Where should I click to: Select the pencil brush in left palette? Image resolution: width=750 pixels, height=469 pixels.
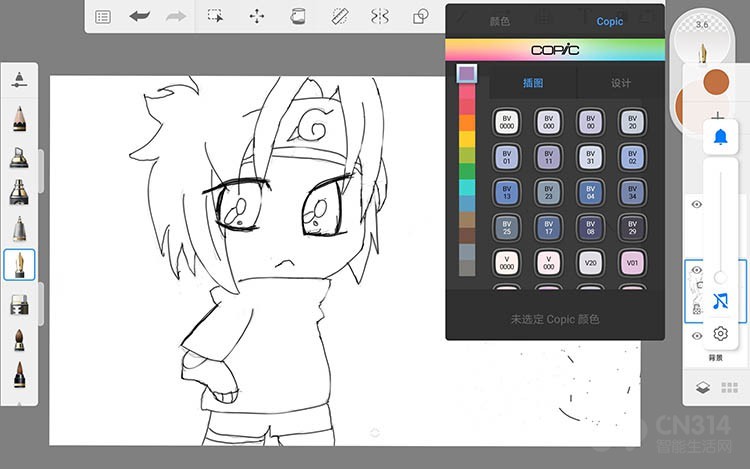click(19, 118)
